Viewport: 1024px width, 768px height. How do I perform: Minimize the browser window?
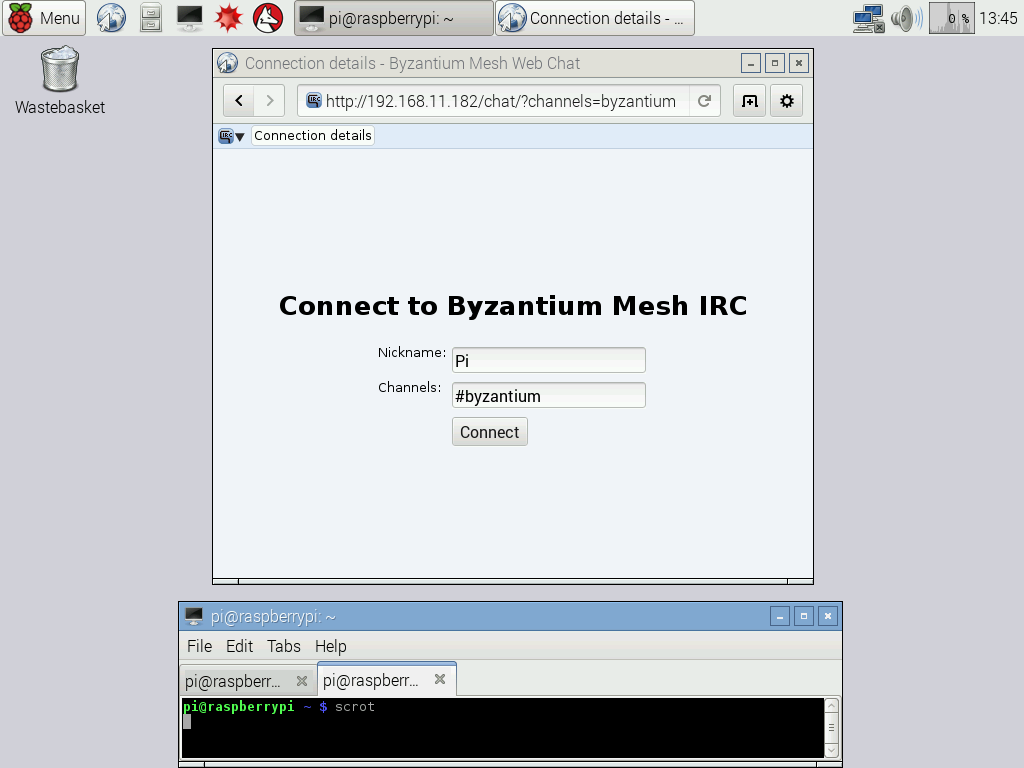[751, 63]
